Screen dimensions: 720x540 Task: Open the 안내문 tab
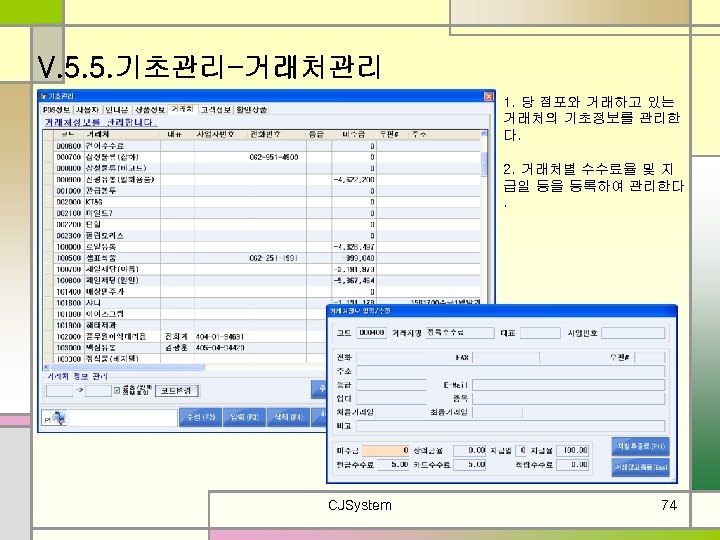(x=117, y=110)
